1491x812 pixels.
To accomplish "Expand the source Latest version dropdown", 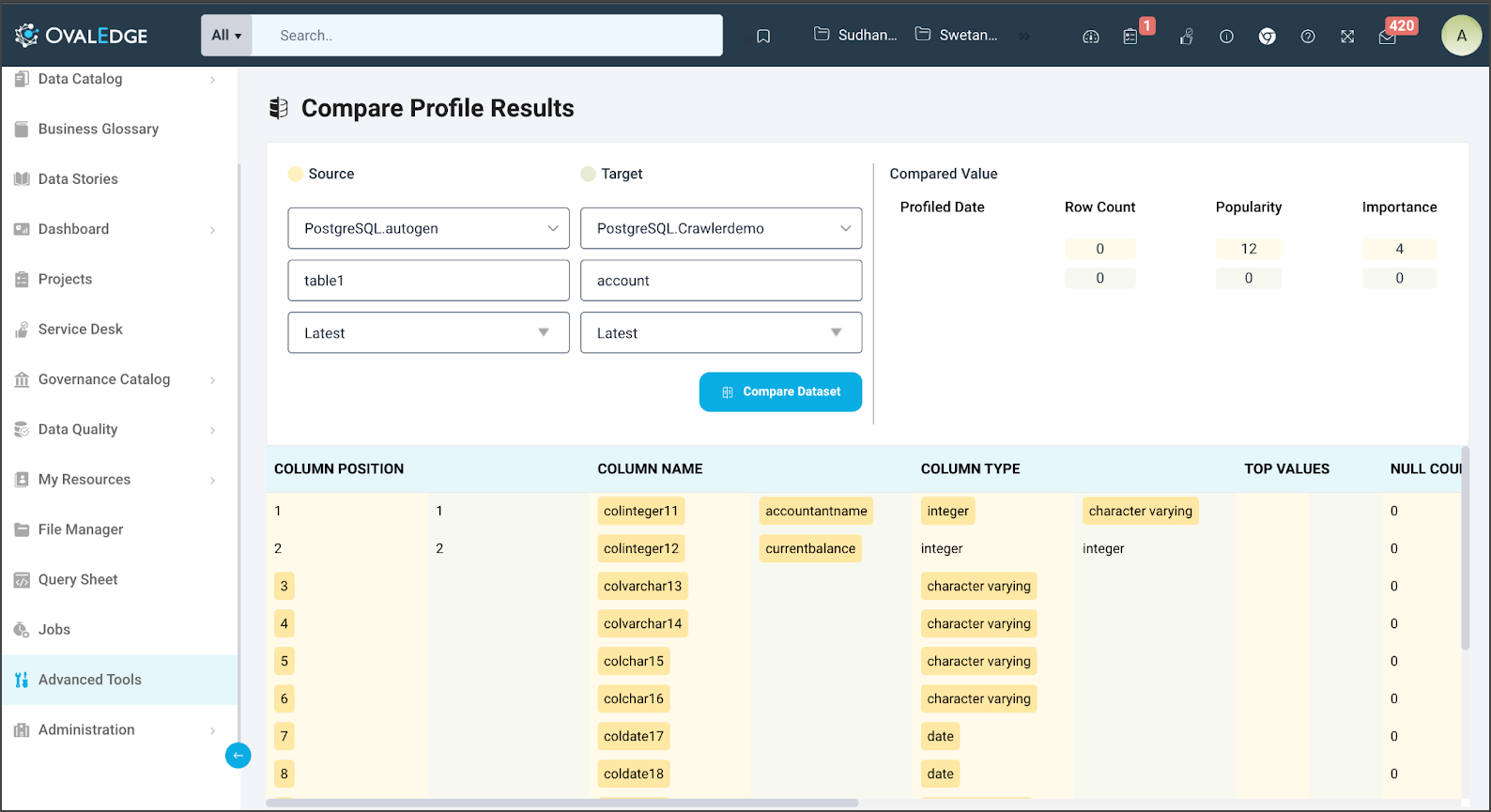I will point(428,333).
